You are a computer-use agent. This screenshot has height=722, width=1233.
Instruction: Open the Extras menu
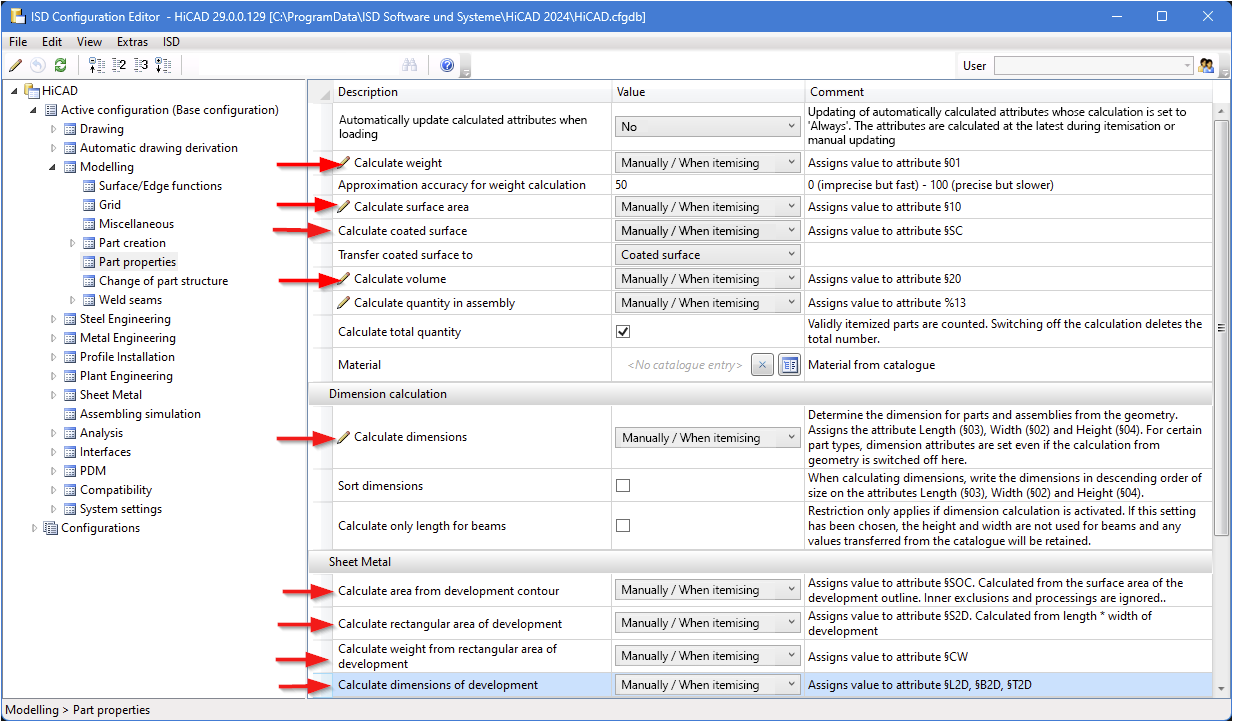coord(132,42)
